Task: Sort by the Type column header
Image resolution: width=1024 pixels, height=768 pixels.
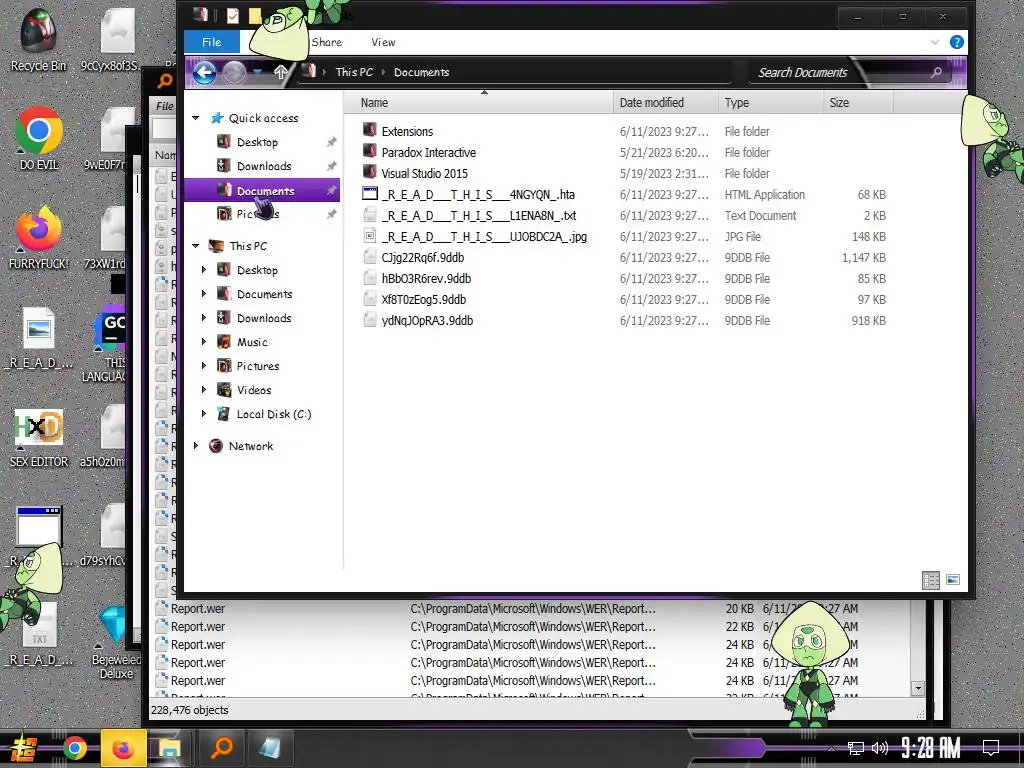Action: (x=770, y=103)
